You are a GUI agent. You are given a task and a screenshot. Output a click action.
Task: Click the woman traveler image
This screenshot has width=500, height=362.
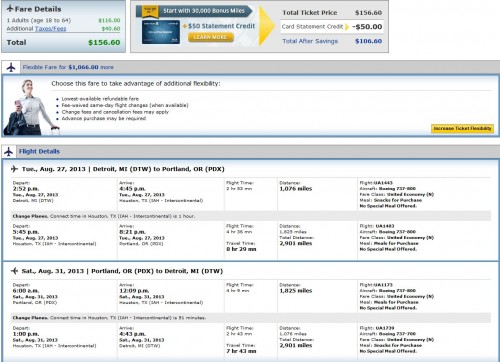coord(31,107)
